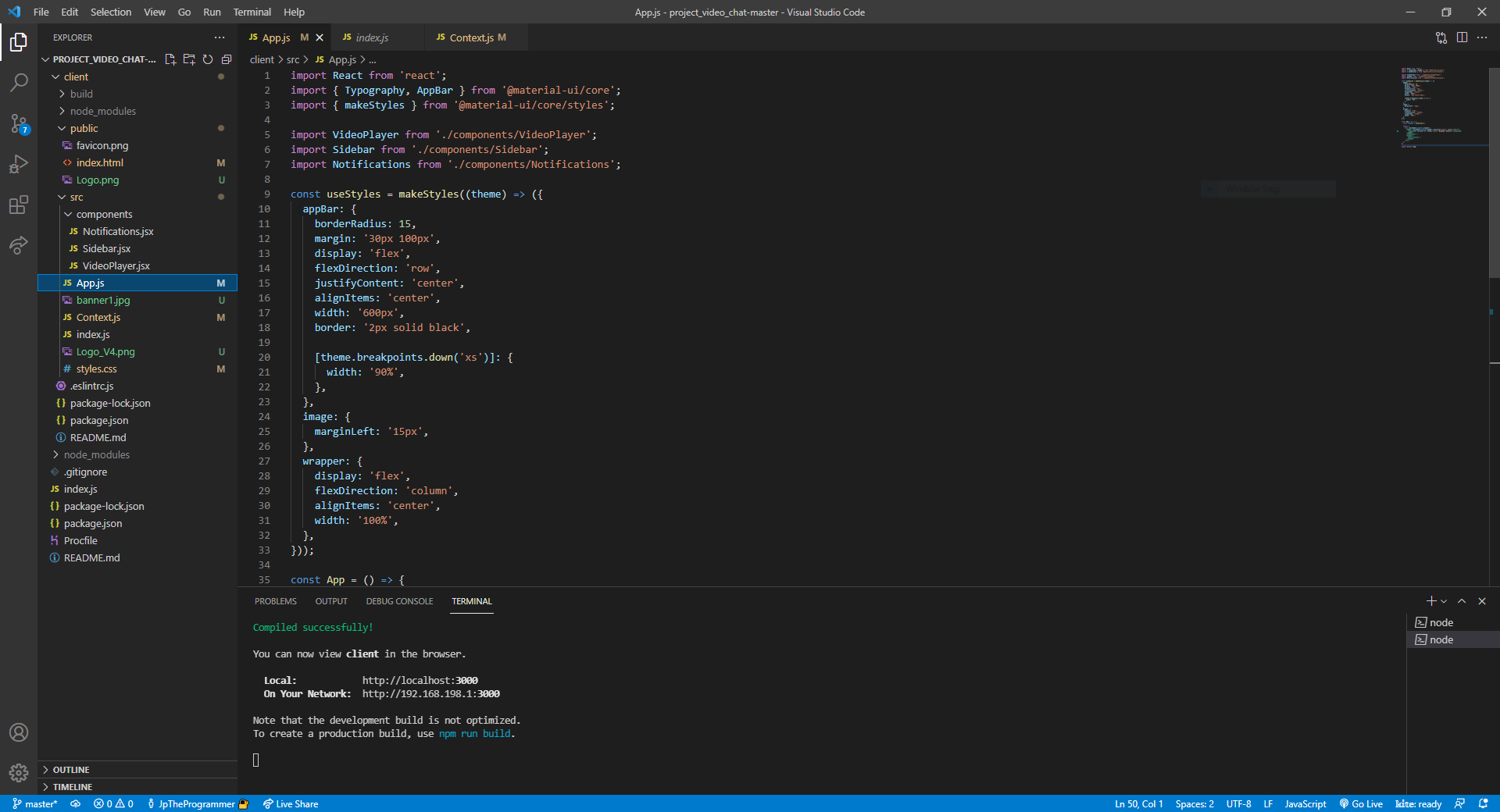Expand the OUTLINE section
The image size is (1500, 812).
137,770
